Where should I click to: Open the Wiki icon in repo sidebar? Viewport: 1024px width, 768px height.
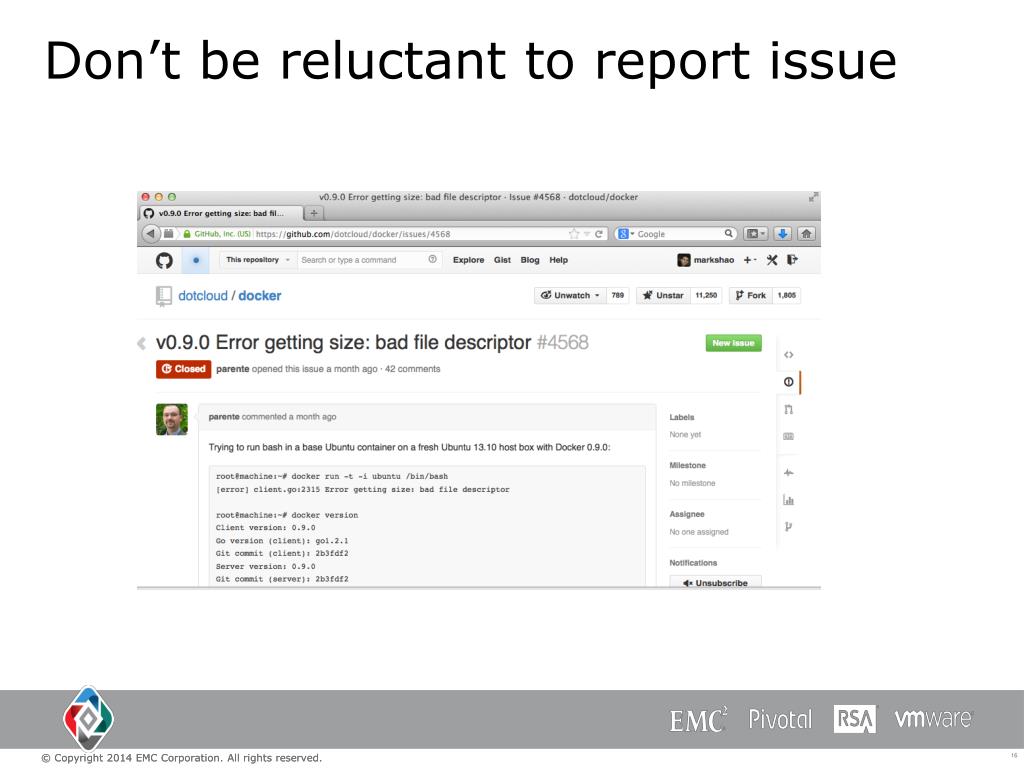click(788, 436)
